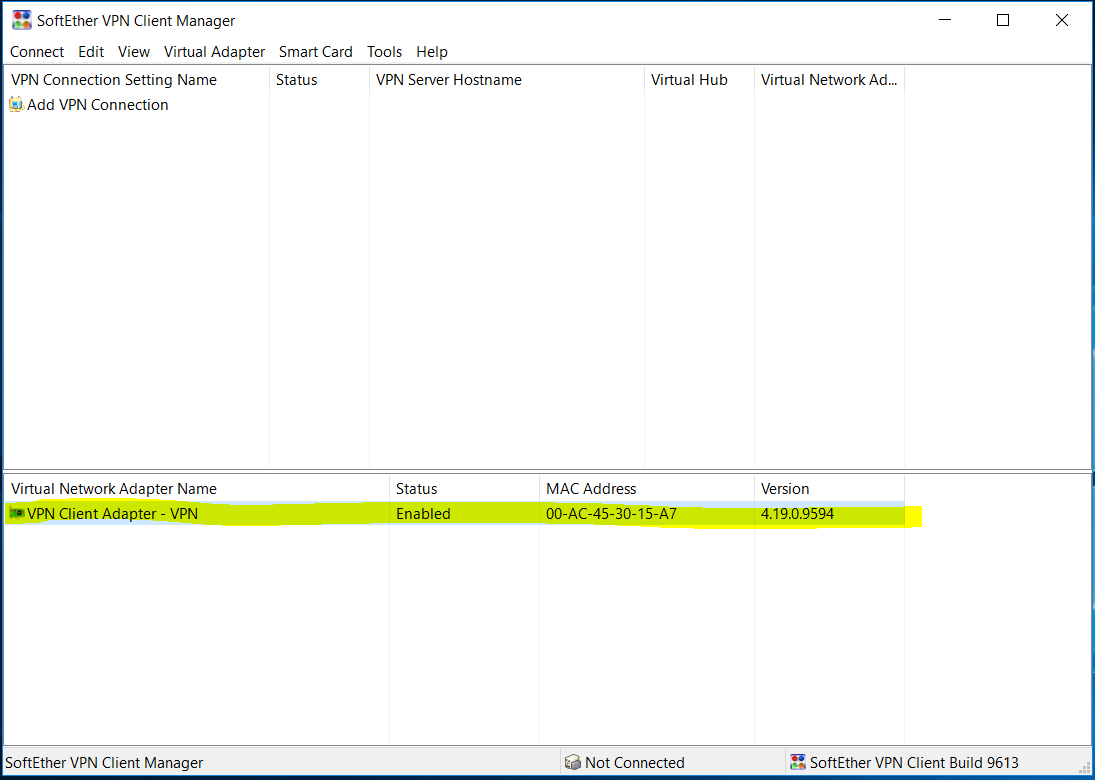1095x780 pixels.
Task: Open the Virtual Adapter menu
Action: pos(214,52)
